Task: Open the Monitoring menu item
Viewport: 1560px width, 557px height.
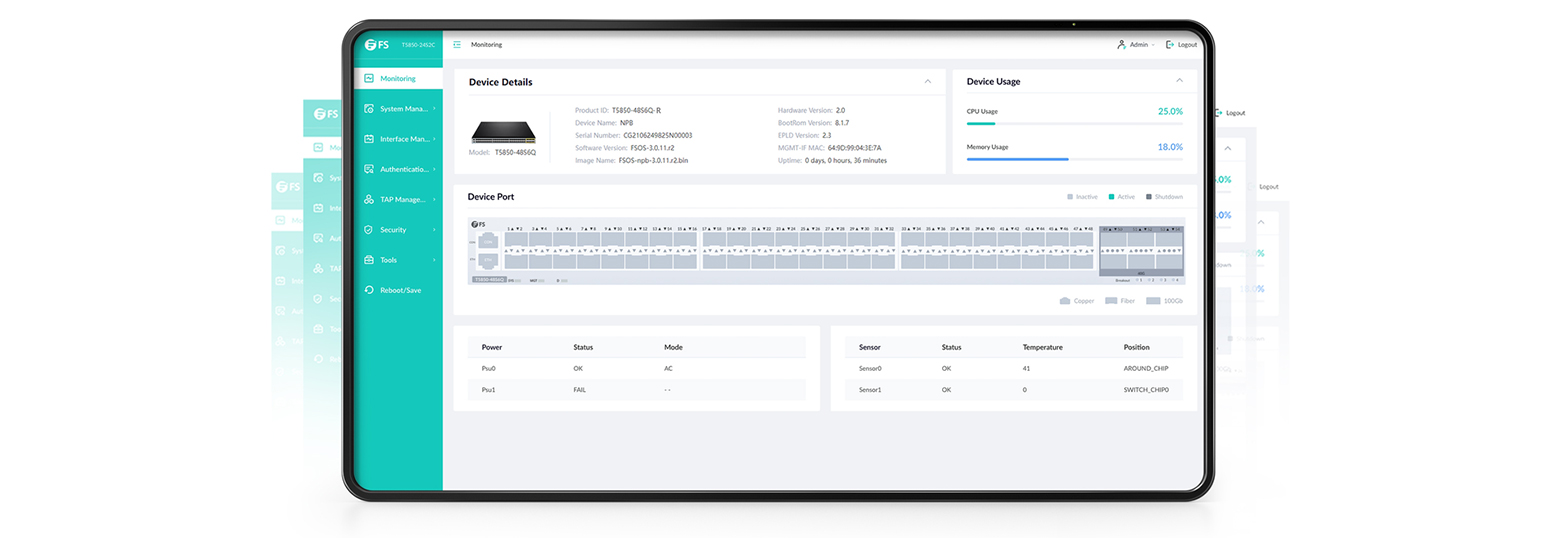Action: coord(398,78)
